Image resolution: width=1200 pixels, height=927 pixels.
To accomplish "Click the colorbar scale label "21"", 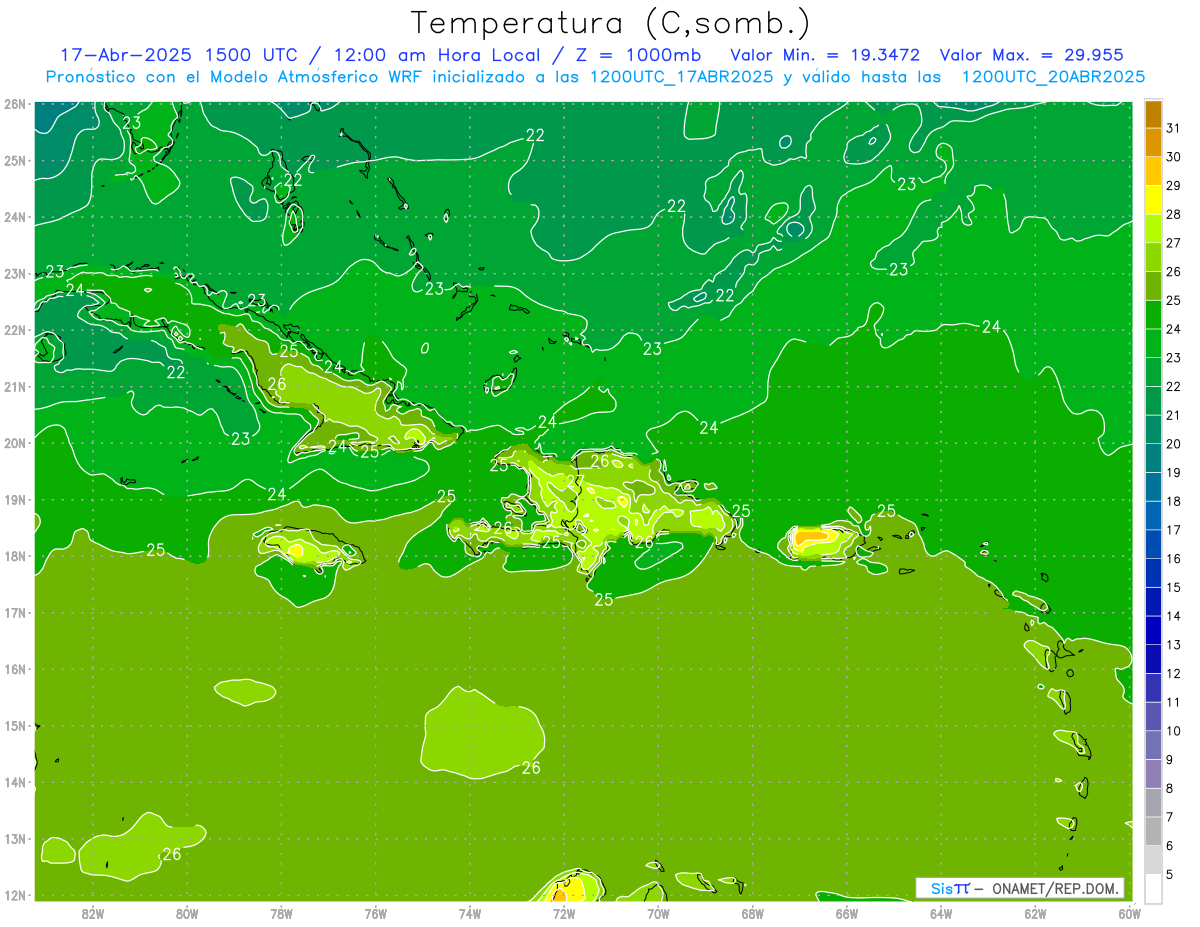I will click(x=1173, y=415).
